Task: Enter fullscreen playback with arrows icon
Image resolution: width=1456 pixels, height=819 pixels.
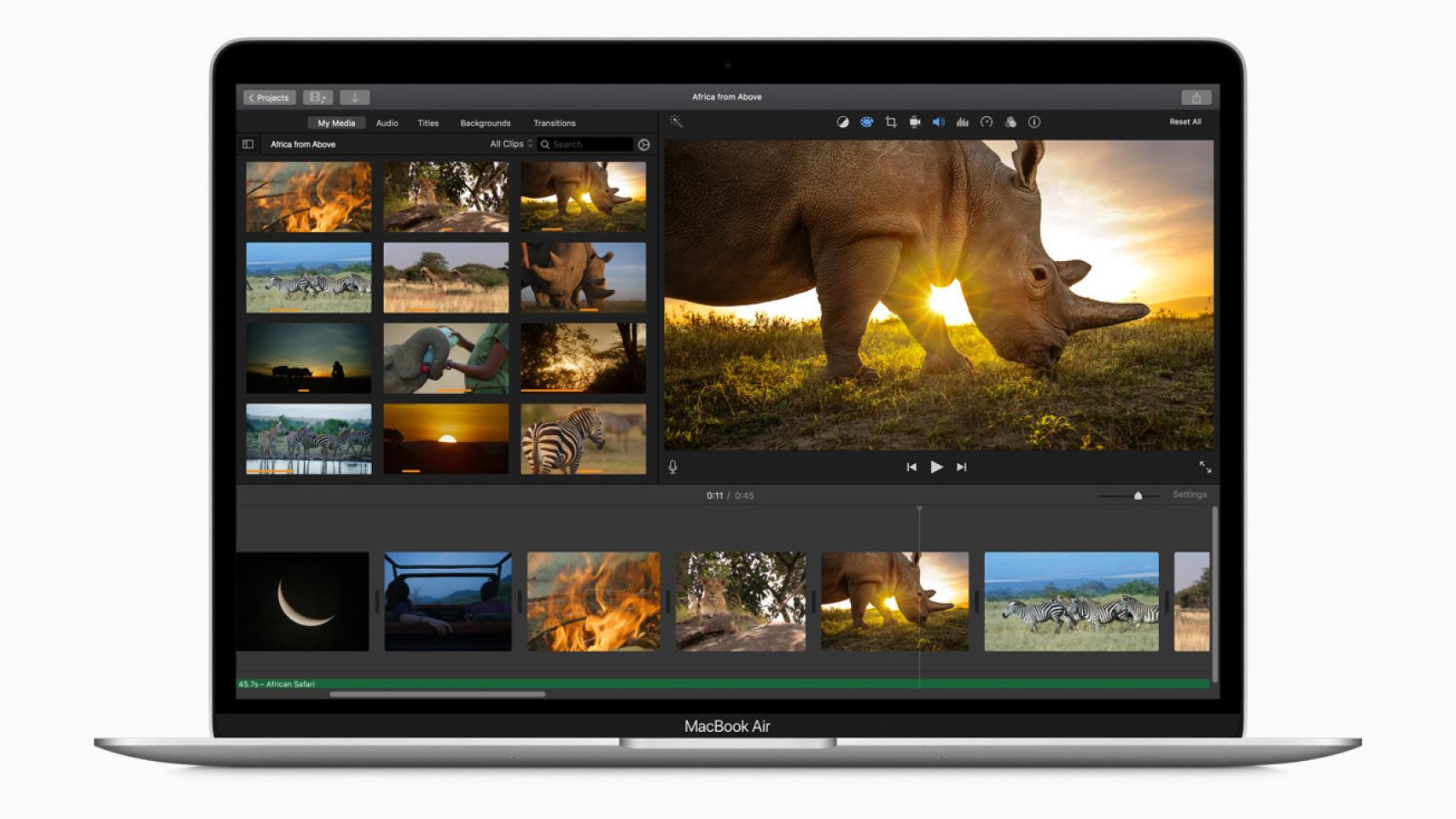Action: (x=1205, y=467)
